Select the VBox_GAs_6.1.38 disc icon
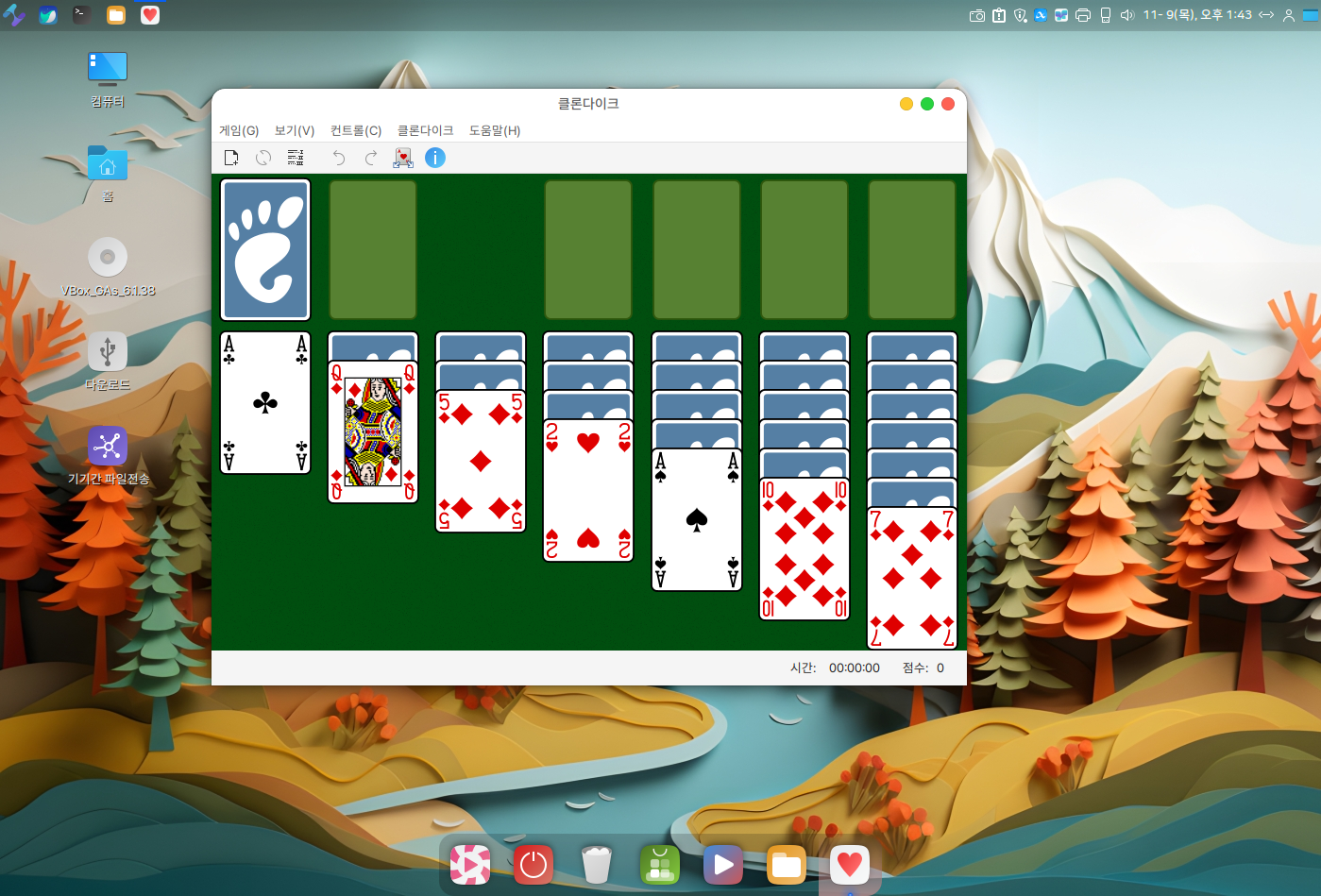 [x=108, y=267]
